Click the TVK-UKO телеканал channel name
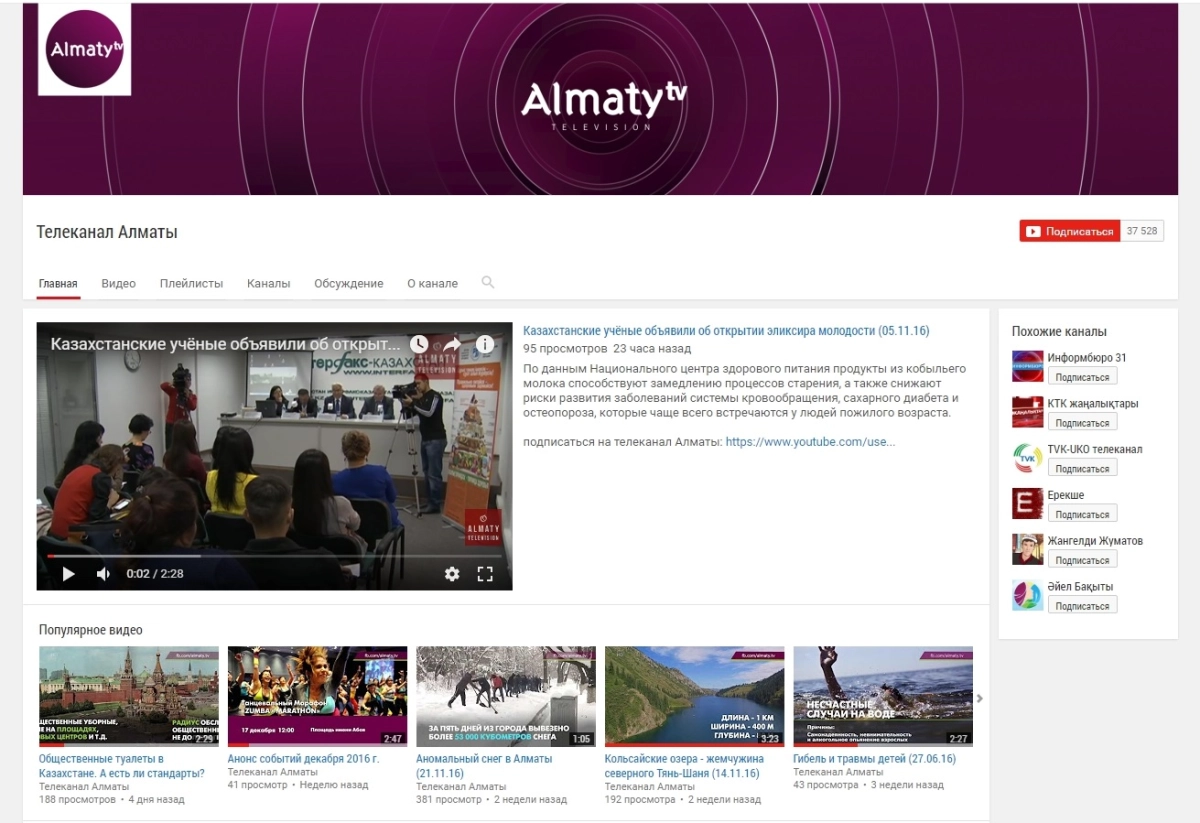This screenshot has width=1200, height=823. coord(1095,450)
